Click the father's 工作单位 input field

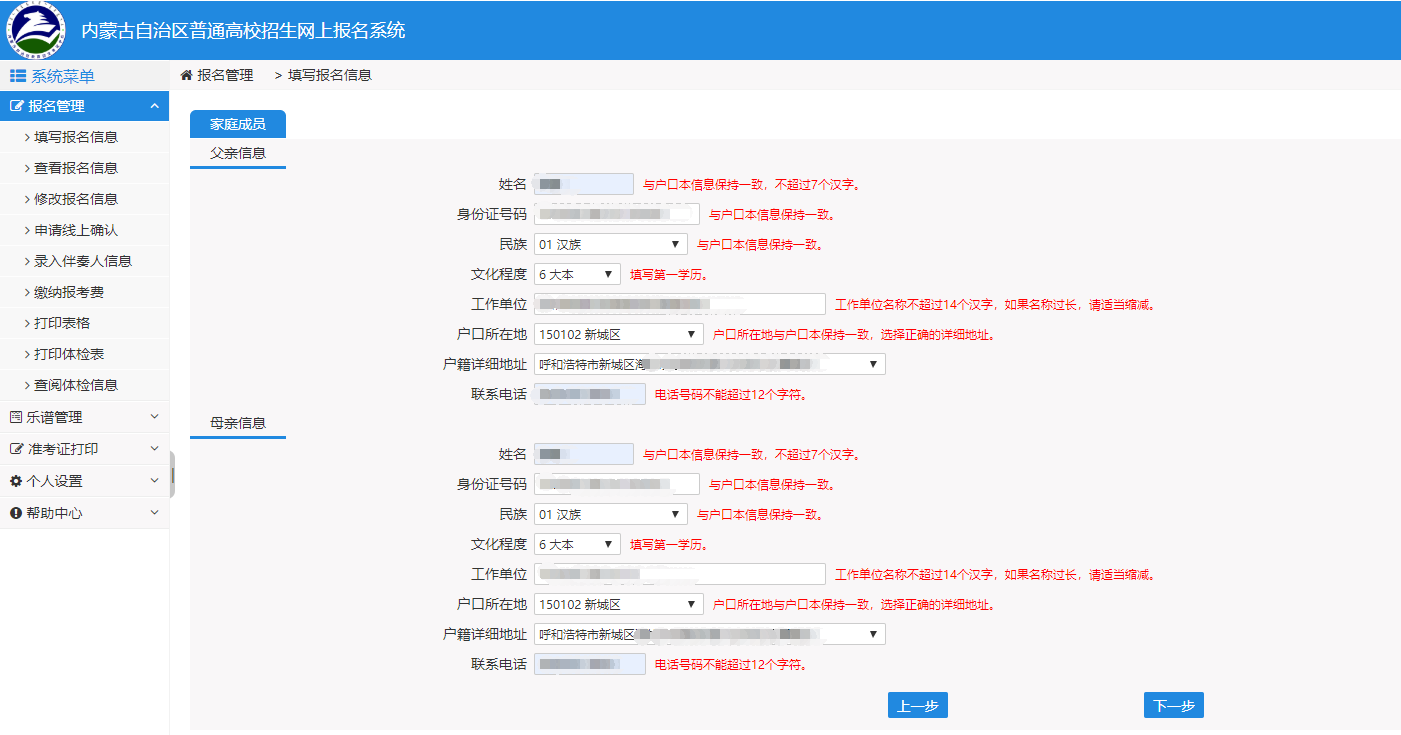tap(679, 304)
